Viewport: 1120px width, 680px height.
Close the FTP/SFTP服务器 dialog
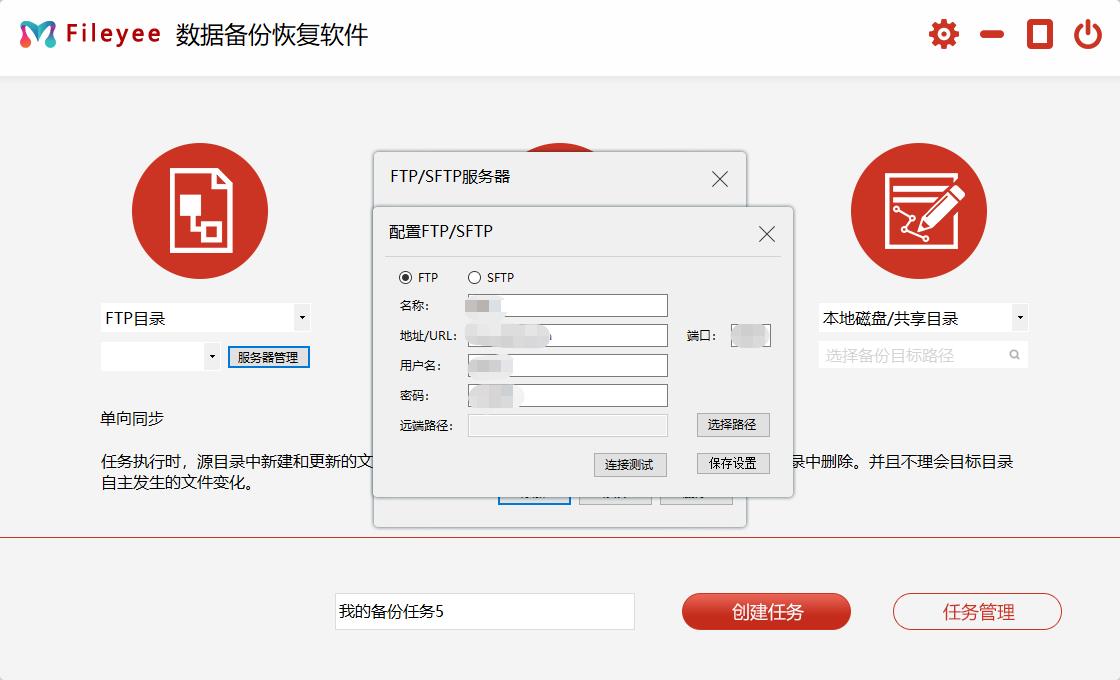point(719,179)
